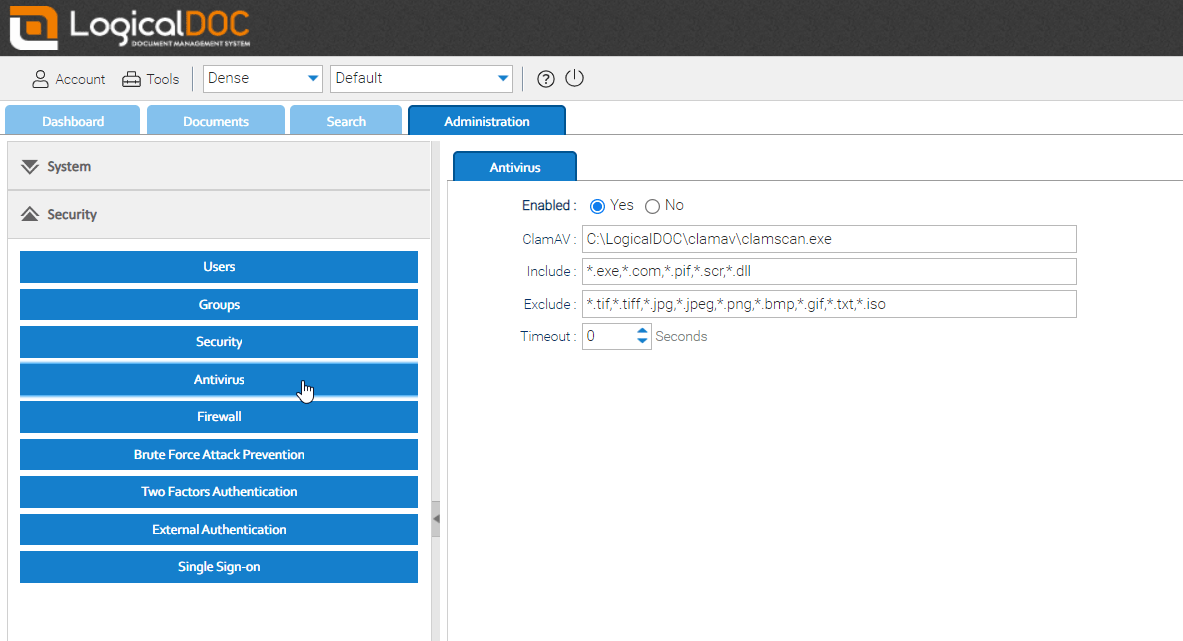The height and width of the screenshot is (641, 1183).
Task: Click the 'Exclude :' label
Action: 550,304
